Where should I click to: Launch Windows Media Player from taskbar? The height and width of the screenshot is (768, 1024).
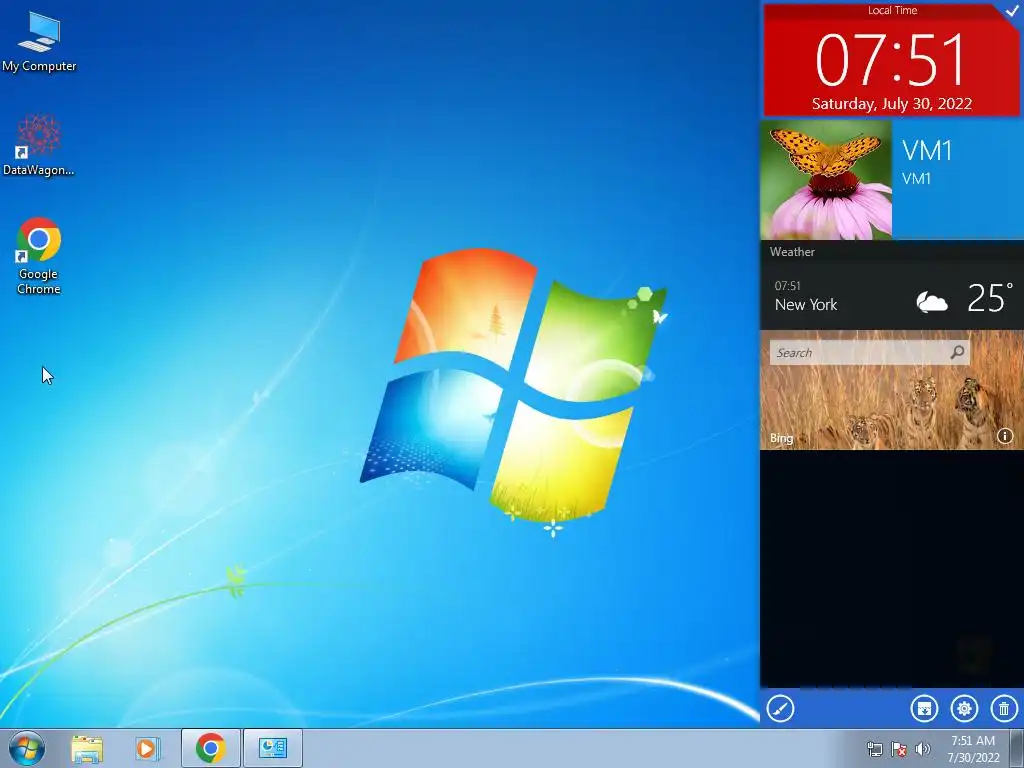tap(148, 748)
